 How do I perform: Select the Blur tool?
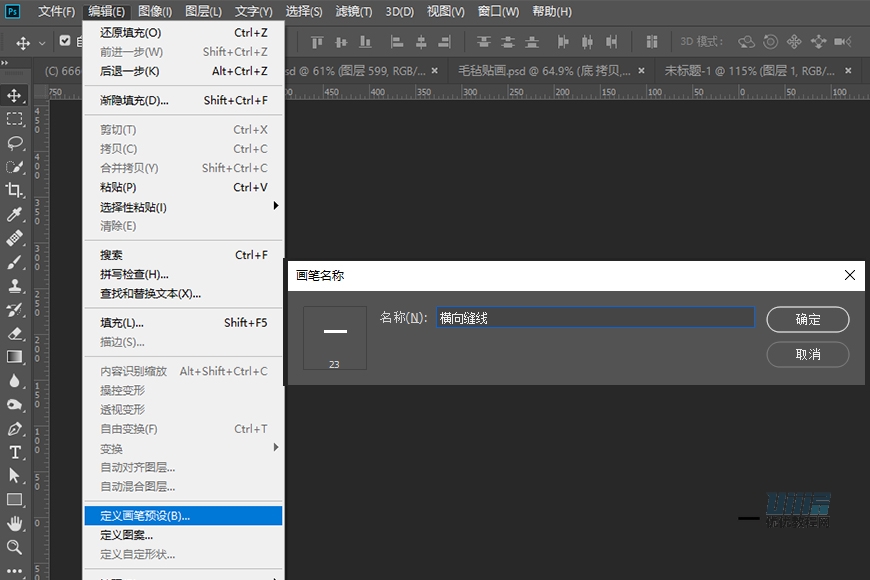tap(14, 381)
